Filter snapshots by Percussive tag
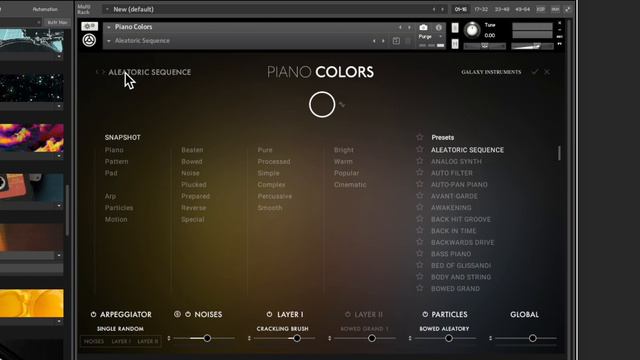Image resolution: width=640 pixels, height=360 pixels. pos(275,196)
